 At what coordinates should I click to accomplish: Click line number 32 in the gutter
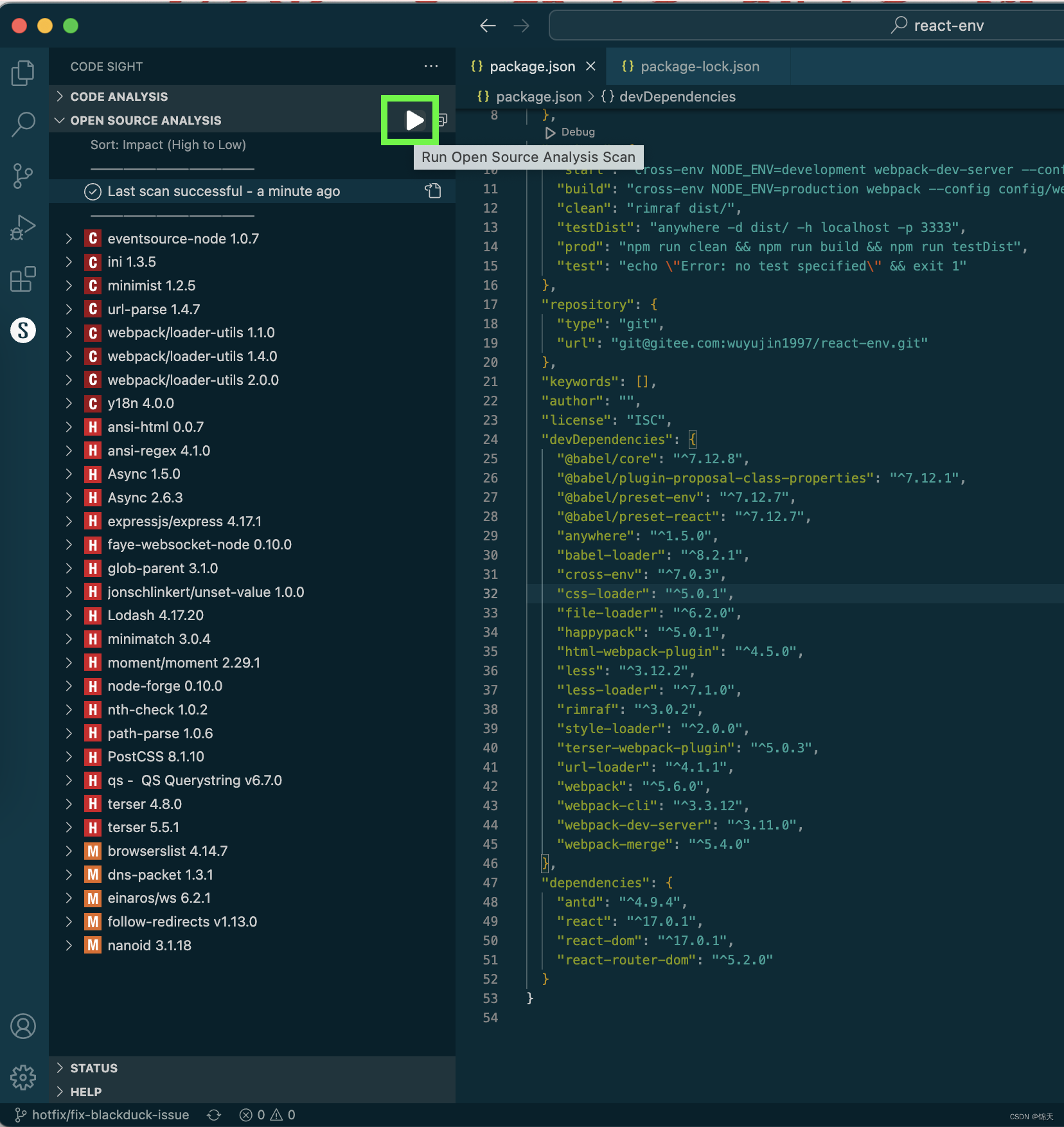point(490,594)
